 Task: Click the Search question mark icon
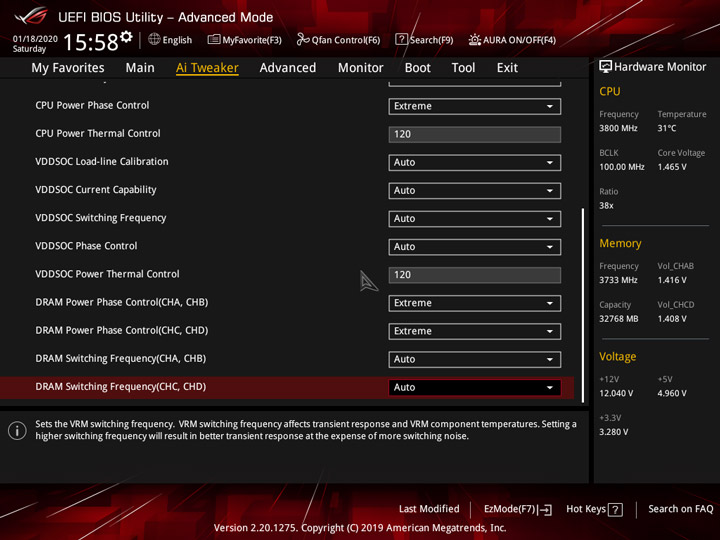click(x=401, y=39)
